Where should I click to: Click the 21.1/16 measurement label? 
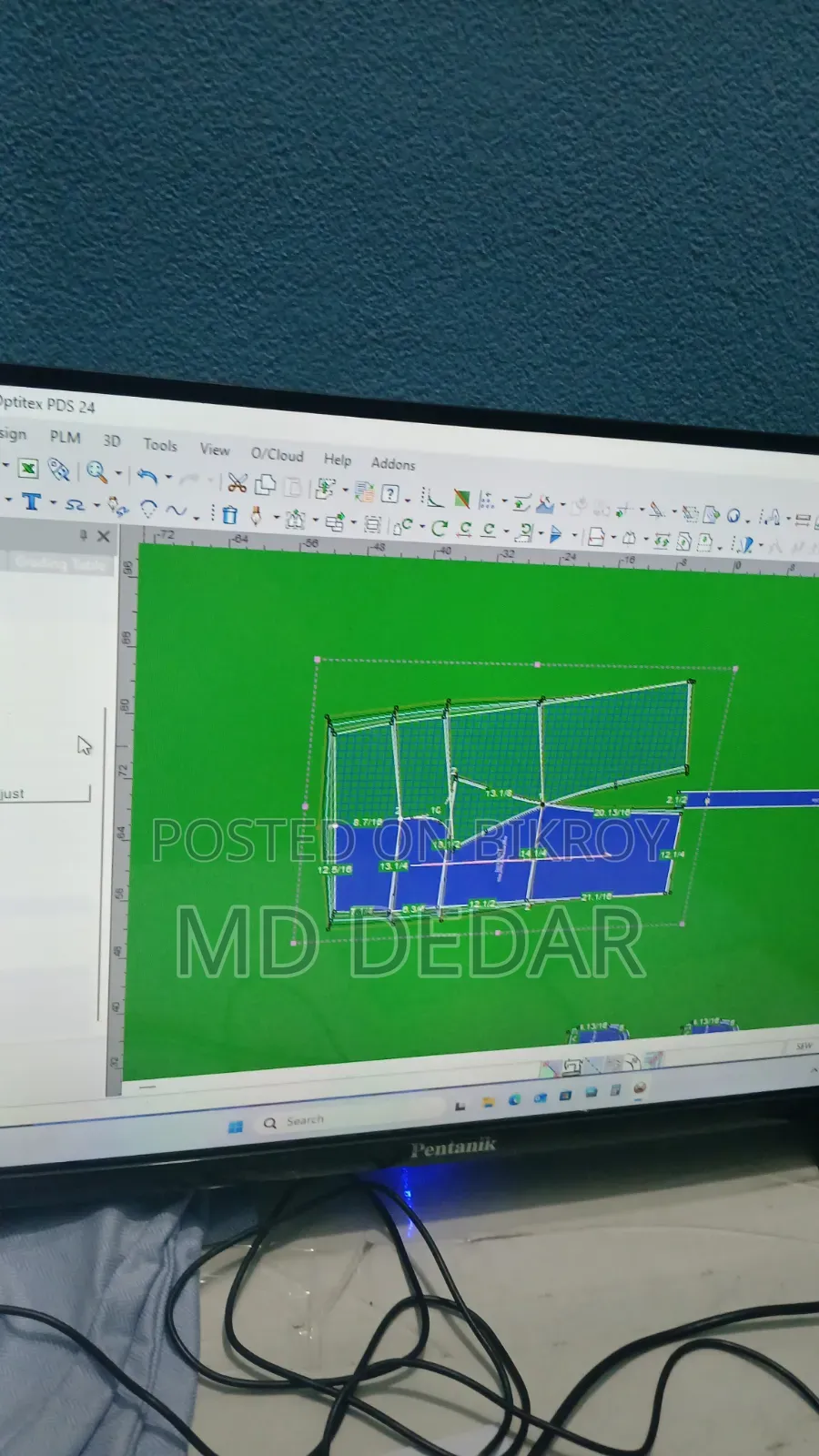[x=597, y=896]
